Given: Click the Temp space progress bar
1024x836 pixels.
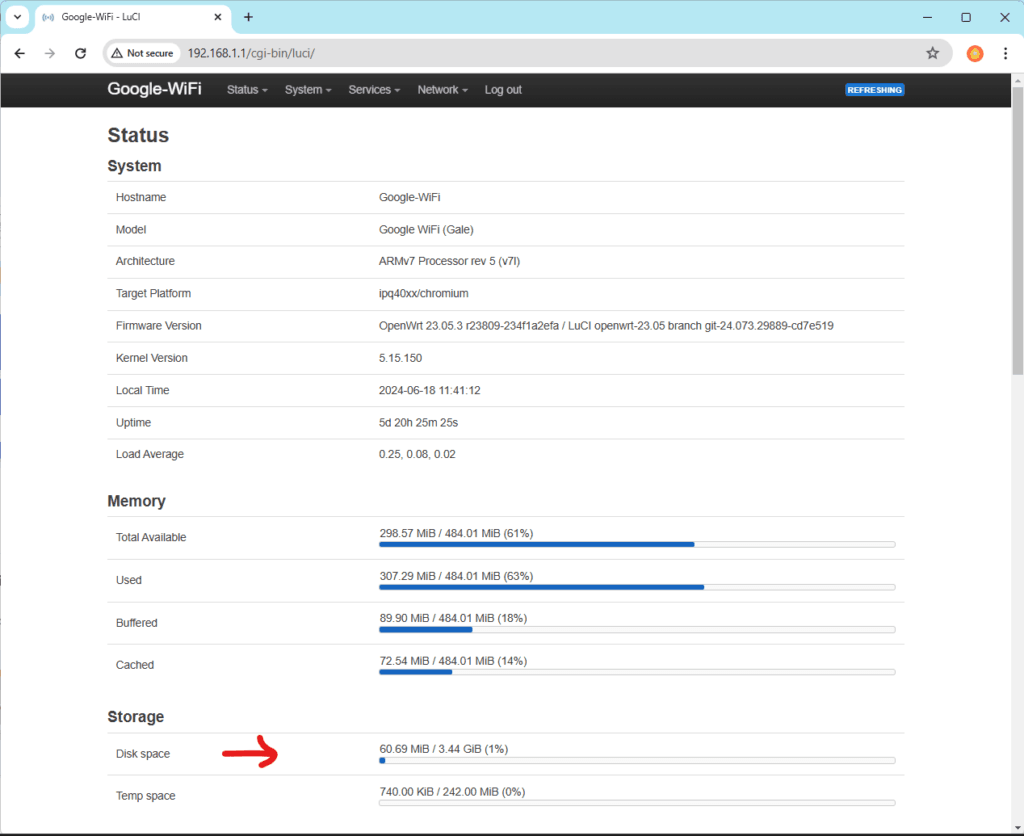Looking at the screenshot, I should pyautogui.click(x=637, y=803).
